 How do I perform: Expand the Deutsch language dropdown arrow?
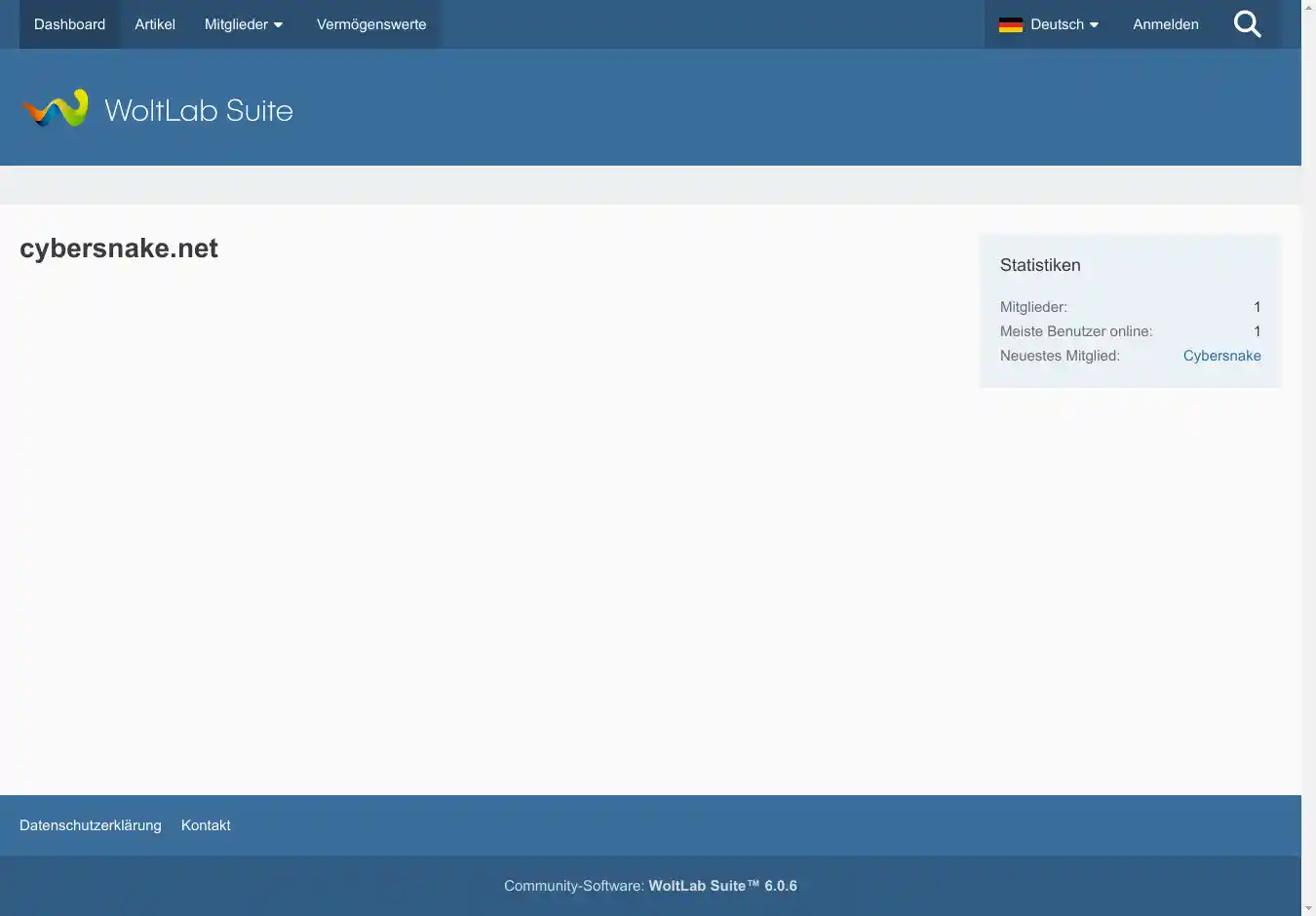(1094, 25)
